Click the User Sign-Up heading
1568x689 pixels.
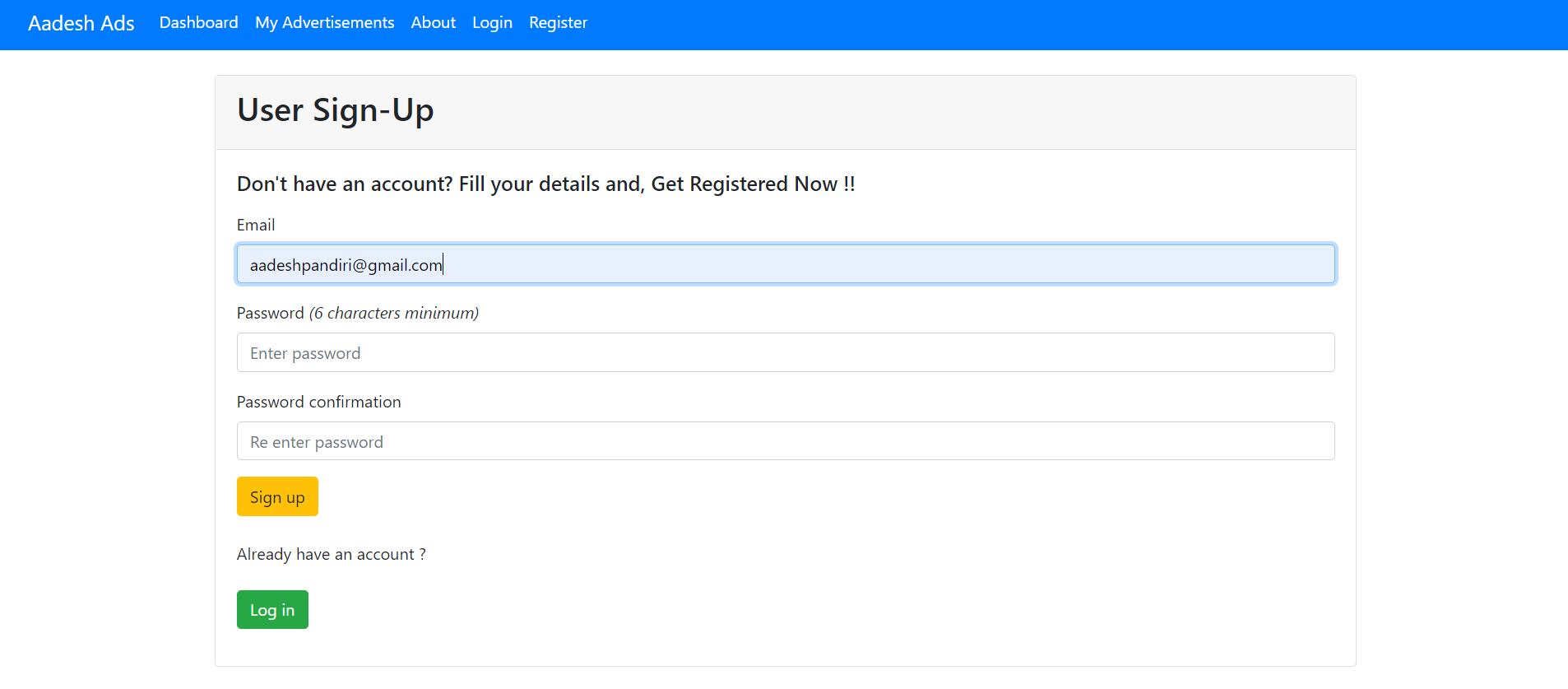(336, 110)
